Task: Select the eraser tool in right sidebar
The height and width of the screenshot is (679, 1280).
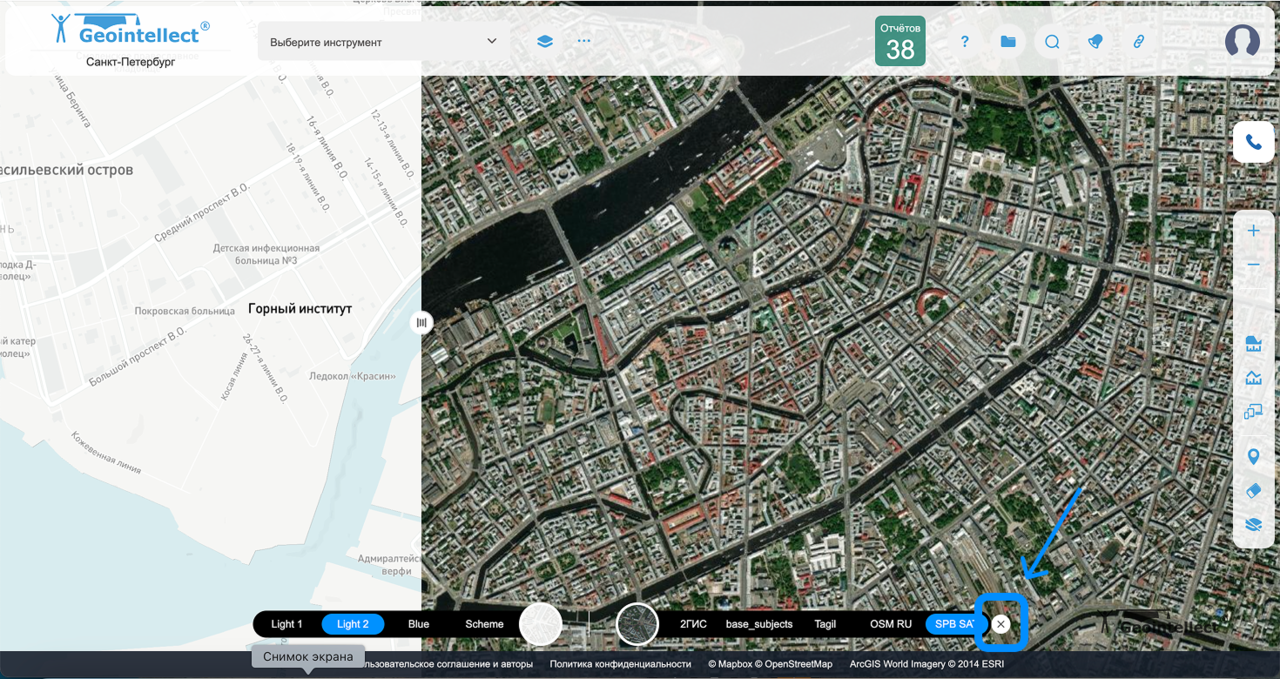Action: (1253, 490)
